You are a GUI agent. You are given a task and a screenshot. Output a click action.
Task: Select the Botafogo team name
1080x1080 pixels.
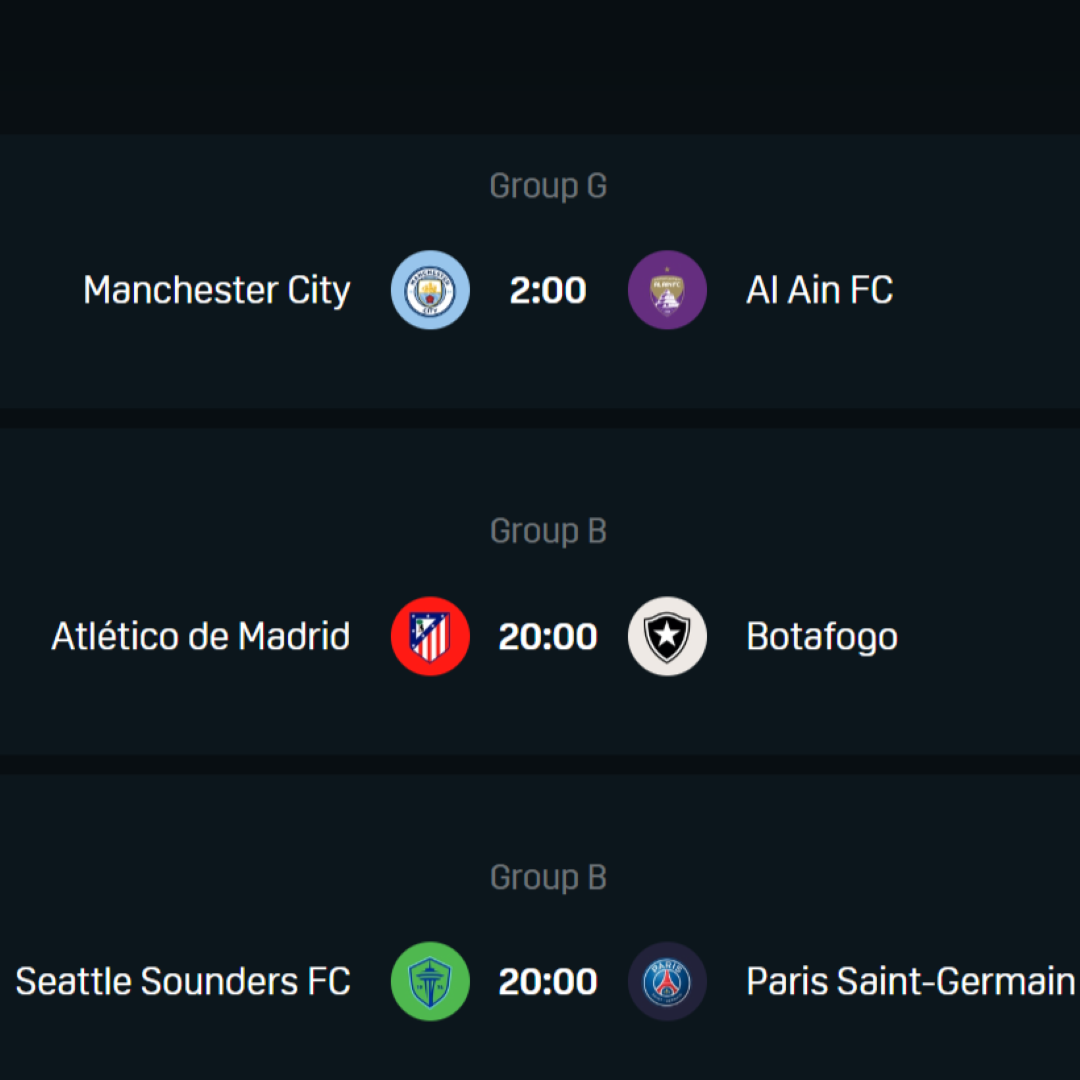click(822, 636)
